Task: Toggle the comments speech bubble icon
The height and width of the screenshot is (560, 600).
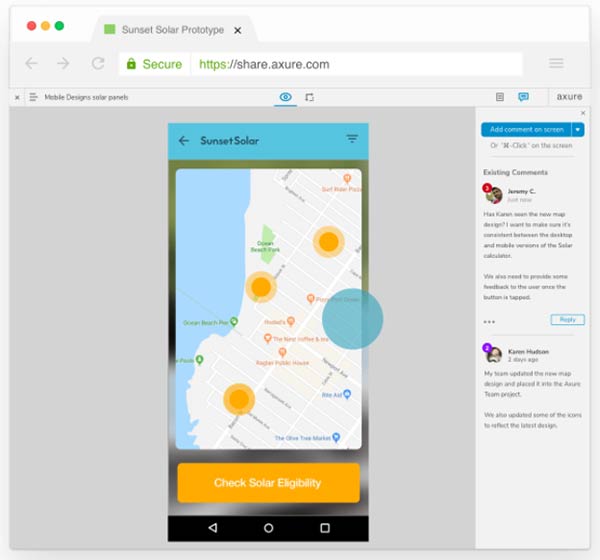Action: [x=523, y=97]
